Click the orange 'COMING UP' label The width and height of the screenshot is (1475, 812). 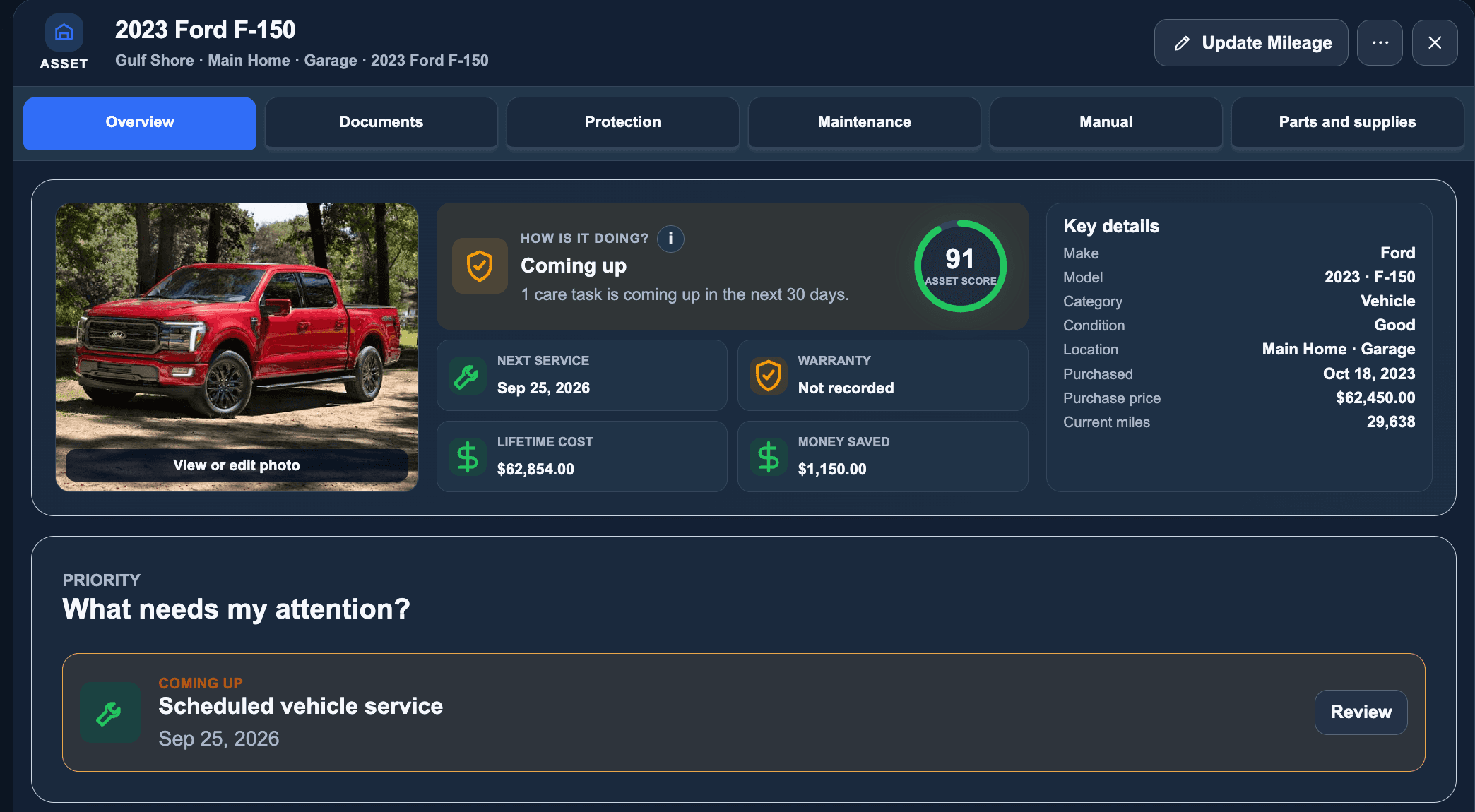201,683
